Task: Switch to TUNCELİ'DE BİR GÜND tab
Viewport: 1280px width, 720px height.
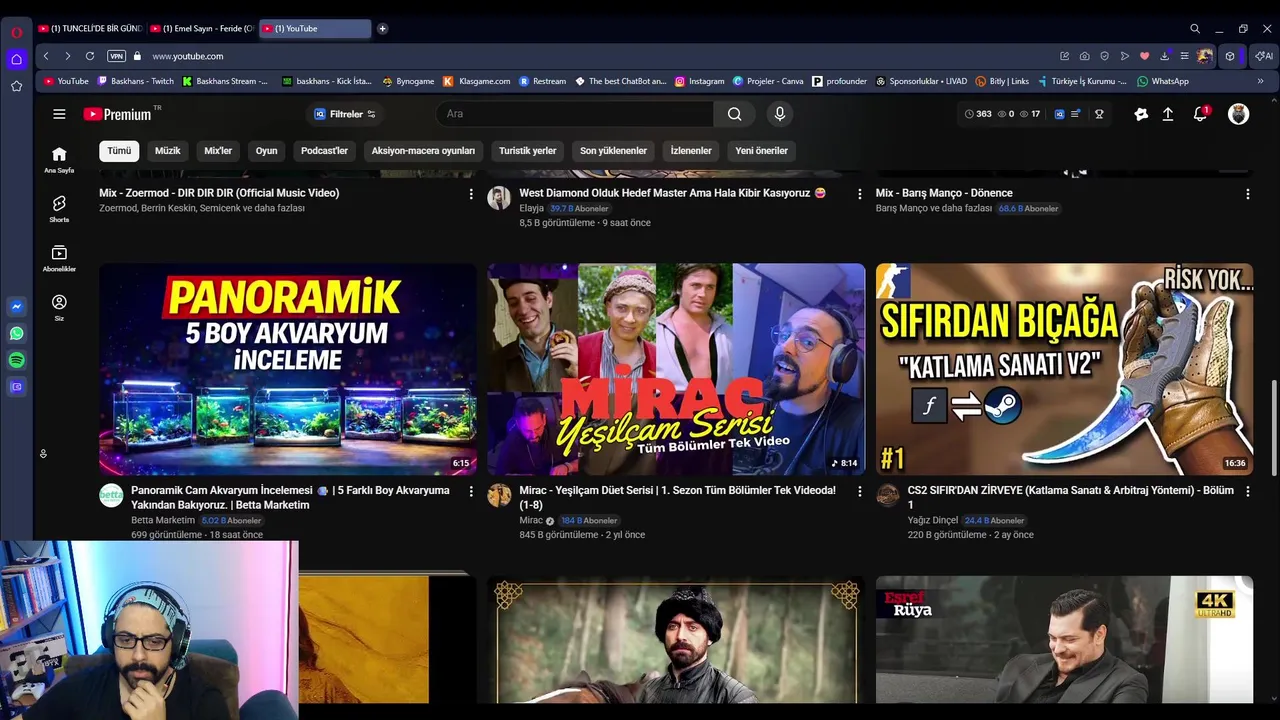Action: click(90, 28)
